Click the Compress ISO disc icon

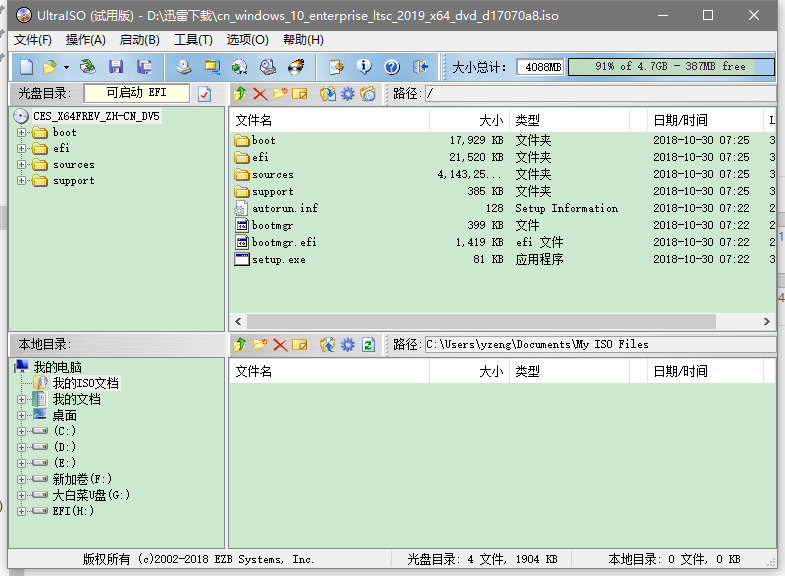tap(240, 67)
